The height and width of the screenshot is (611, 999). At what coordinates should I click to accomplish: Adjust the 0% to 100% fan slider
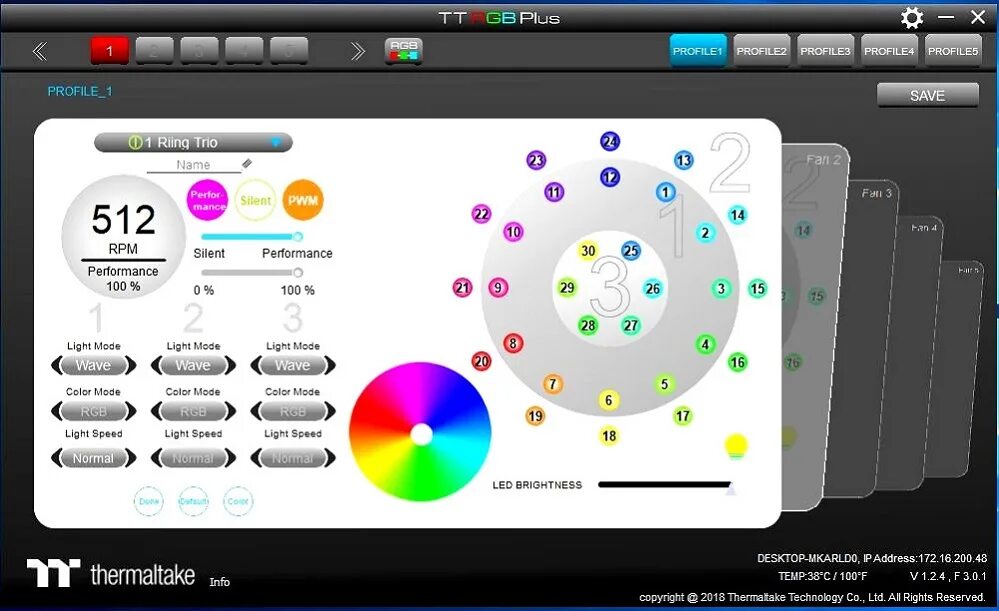pyautogui.click(x=252, y=272)
